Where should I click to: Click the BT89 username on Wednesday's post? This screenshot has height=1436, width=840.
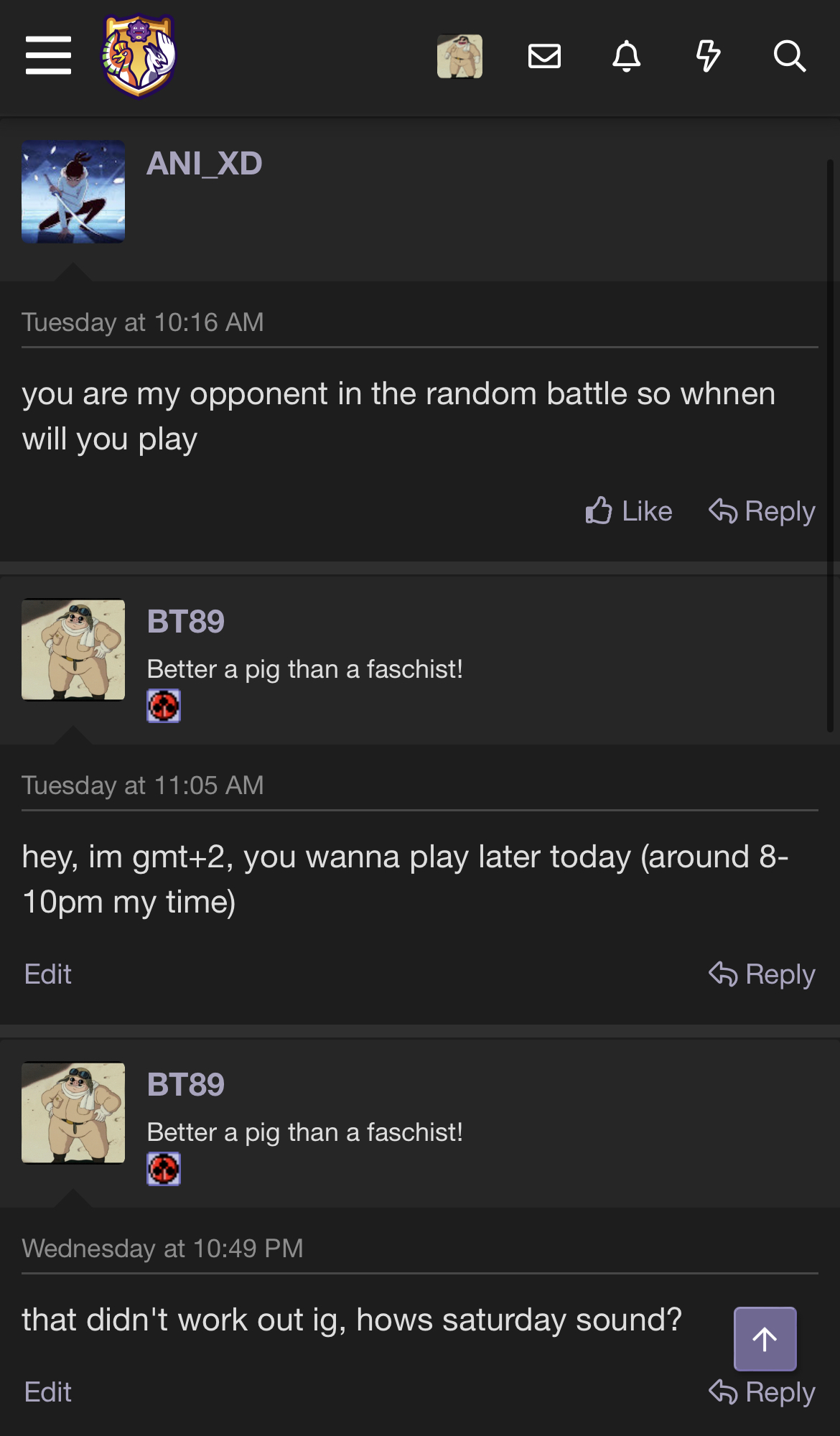186,1085
